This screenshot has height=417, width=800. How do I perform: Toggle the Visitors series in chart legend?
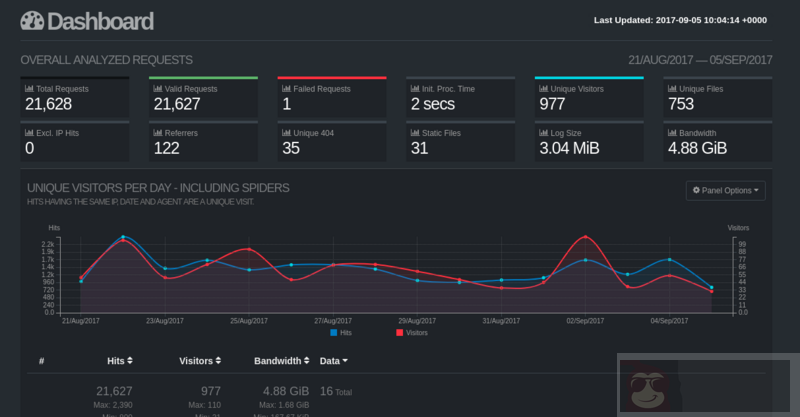pyautogui.click(x=413, y=331)
